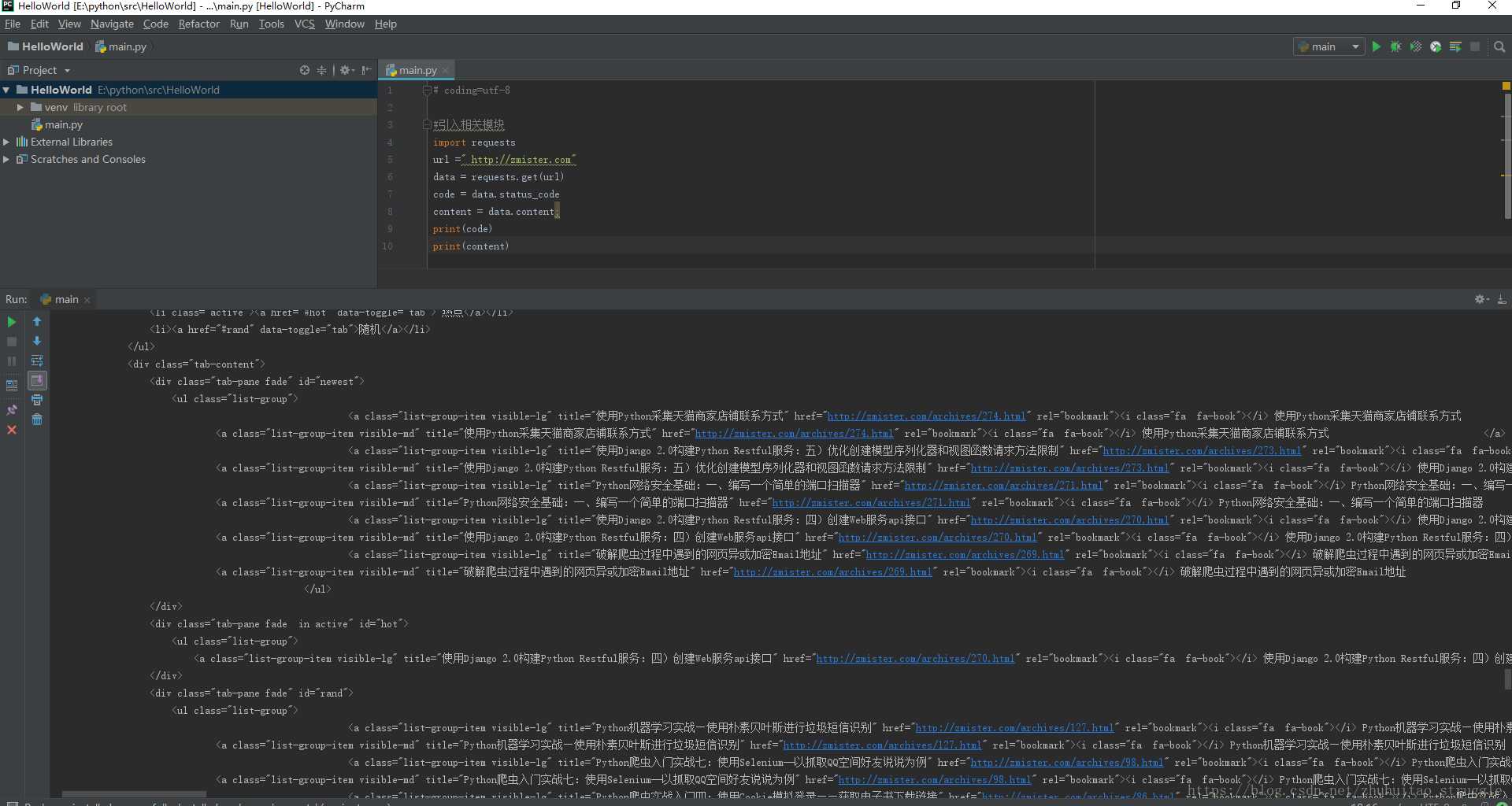Open the archives/274.html link in the first console line

pyautogui.click(x=926, y=416)
